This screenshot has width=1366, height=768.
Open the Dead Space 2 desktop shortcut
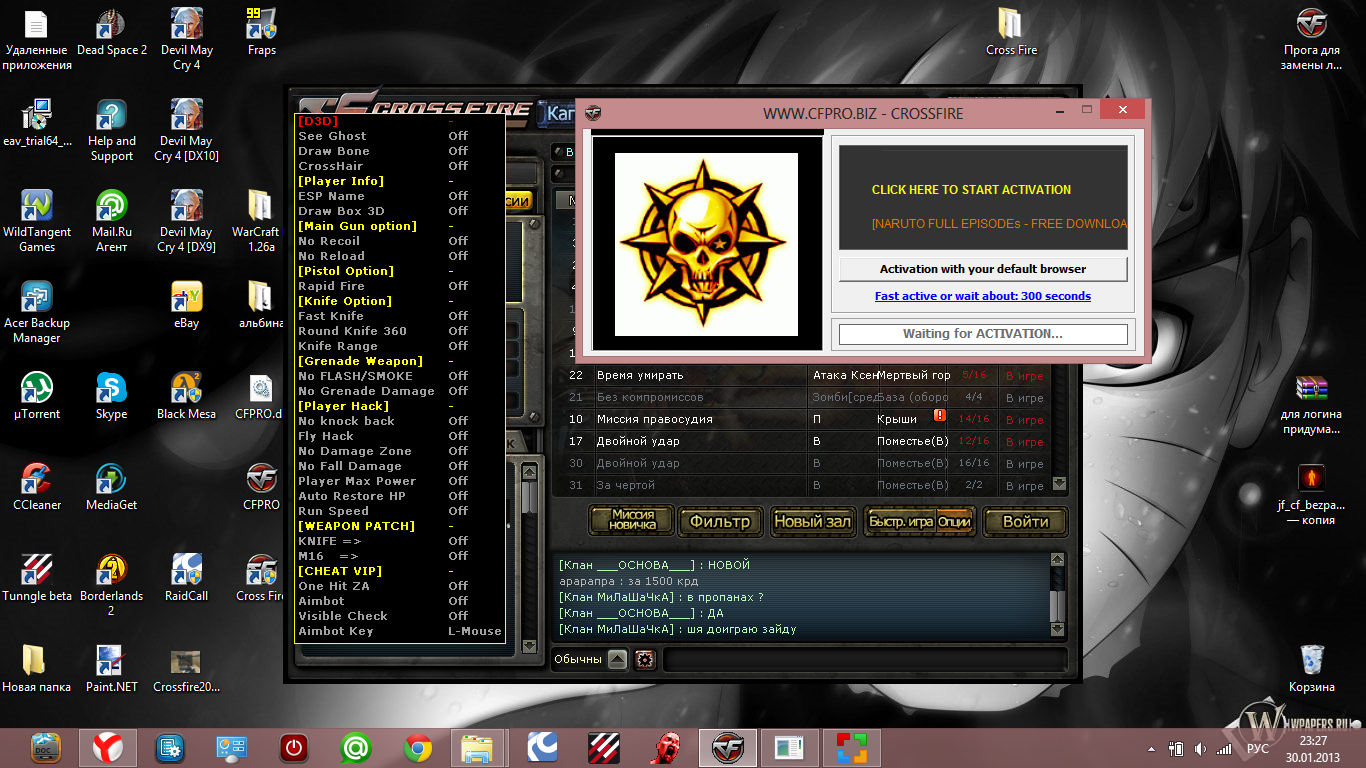click(x=111, y=31)
